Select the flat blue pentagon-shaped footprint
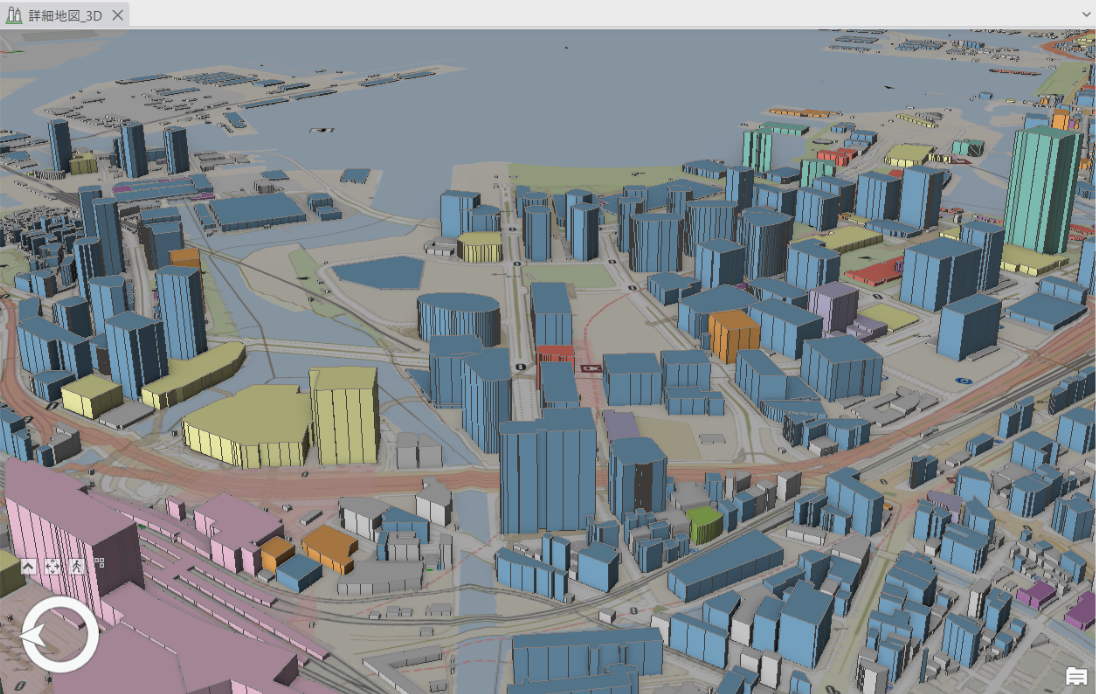The width and height of the screenshot is (1096, 694). pyautogui.click(x=378, y=272)
